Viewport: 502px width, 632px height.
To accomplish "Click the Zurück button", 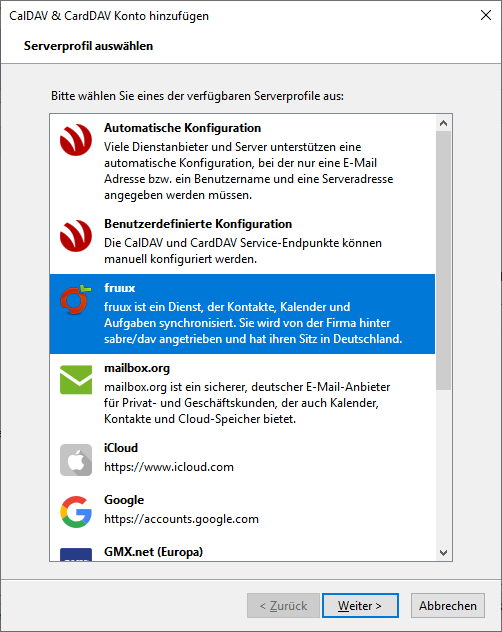I will click(283, 605).
